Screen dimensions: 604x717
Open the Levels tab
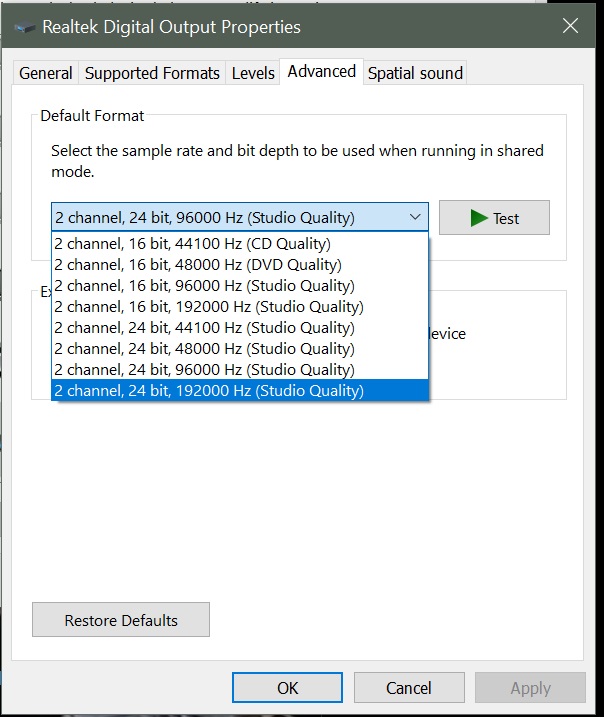pyautogui.click(x=253, y=73)
